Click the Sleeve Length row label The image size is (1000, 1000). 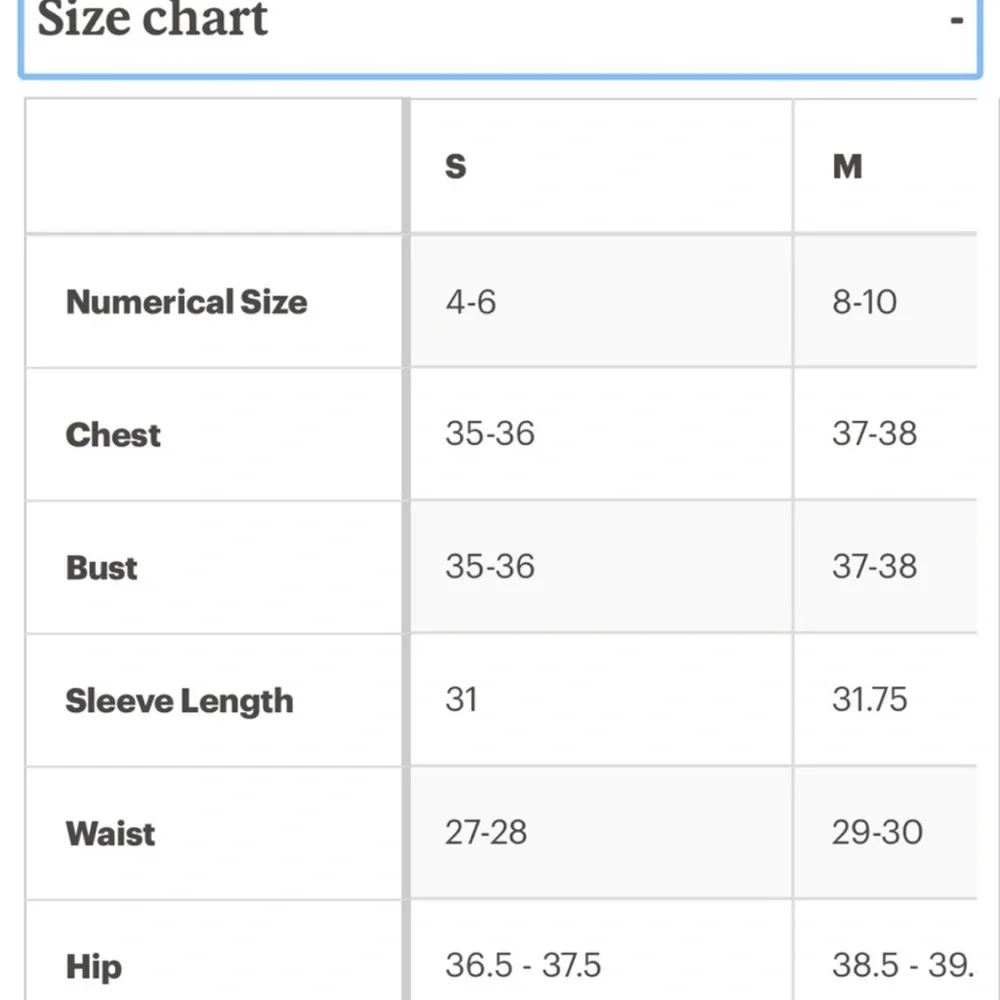(179, 701)
